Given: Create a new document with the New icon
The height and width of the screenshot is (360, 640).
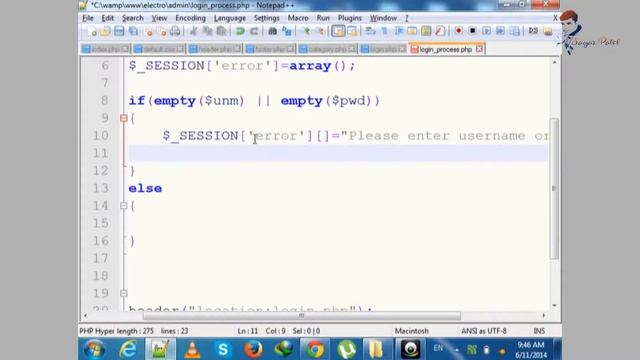Looking at the screenshot, I should click(92, 31).
